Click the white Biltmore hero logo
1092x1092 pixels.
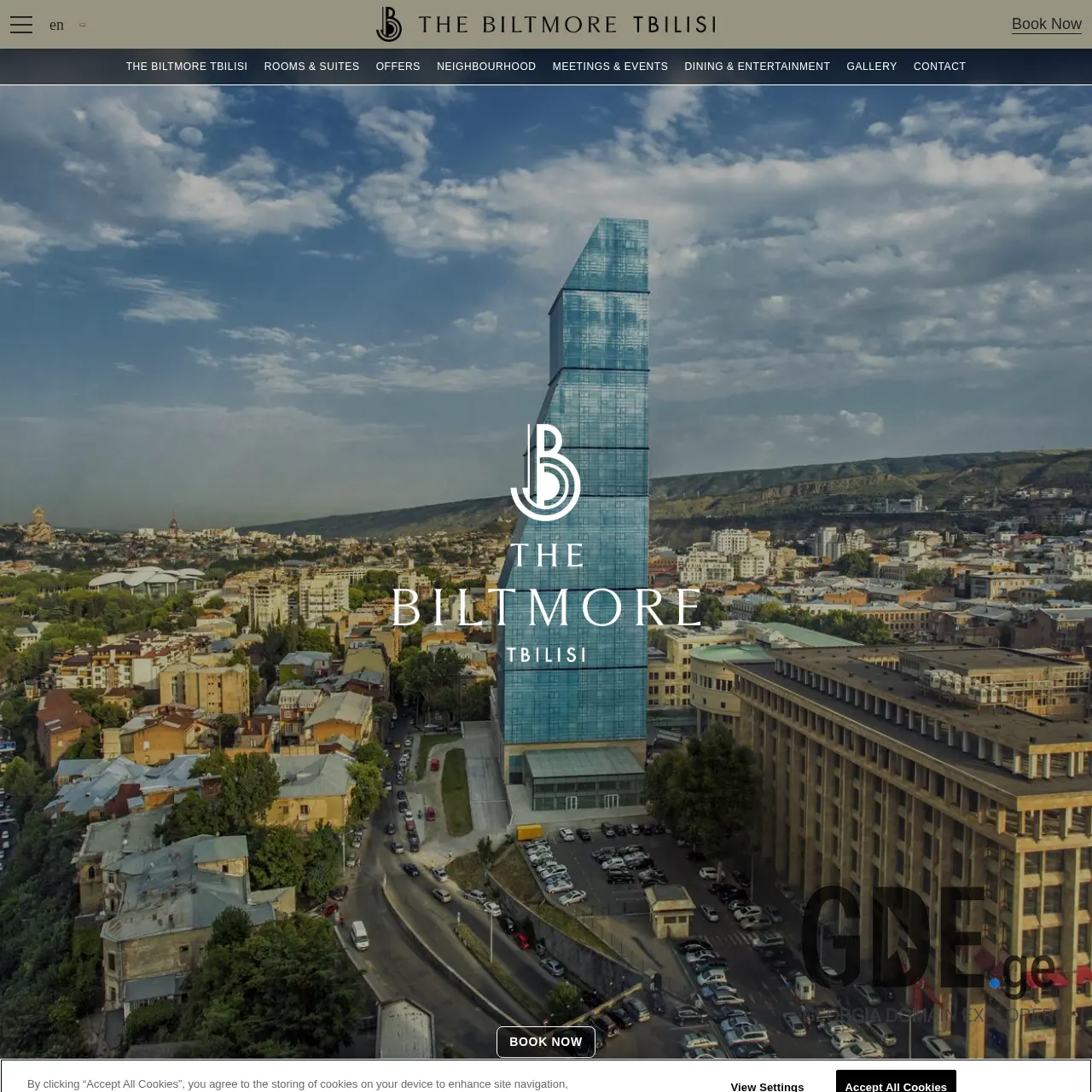pyautogui.click(x=546, y=543)
